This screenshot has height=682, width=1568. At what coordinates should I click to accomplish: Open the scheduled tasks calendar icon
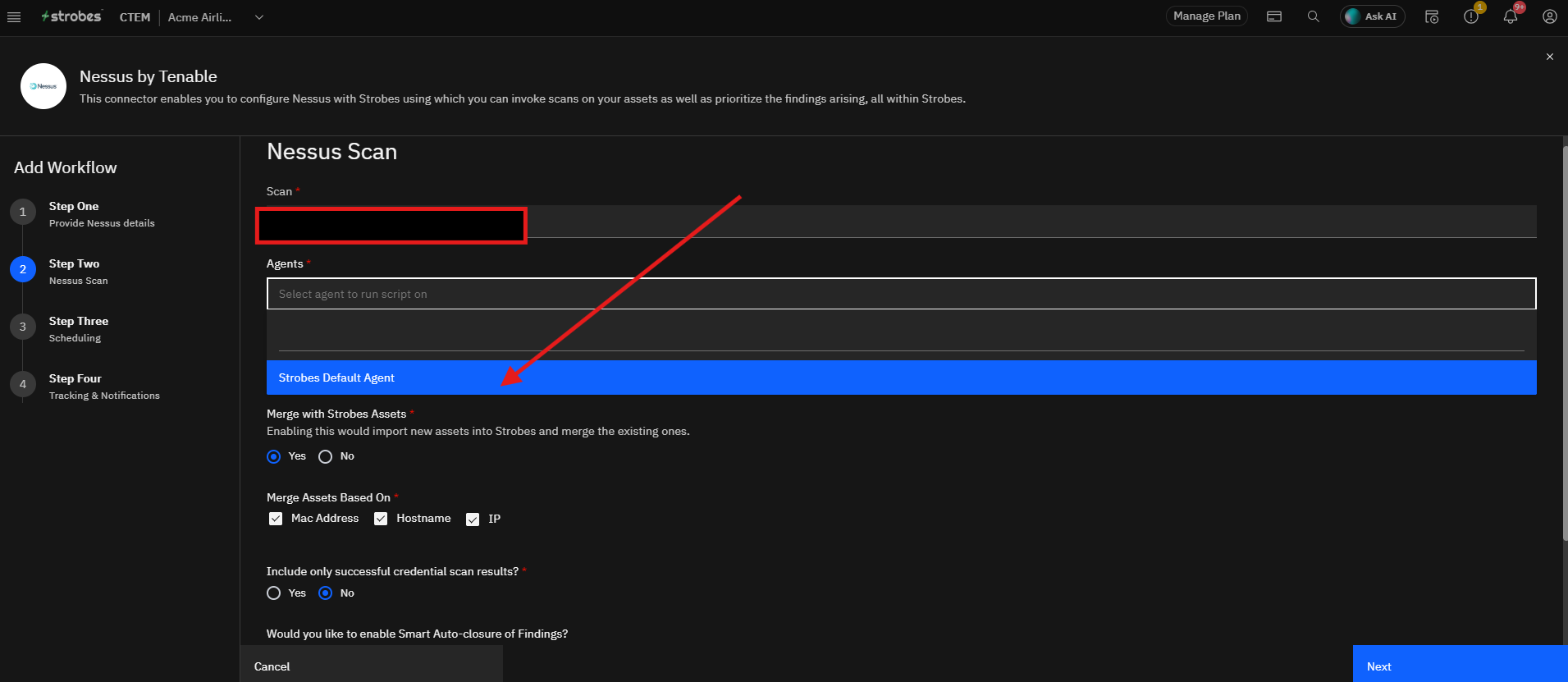(1432, 16)
